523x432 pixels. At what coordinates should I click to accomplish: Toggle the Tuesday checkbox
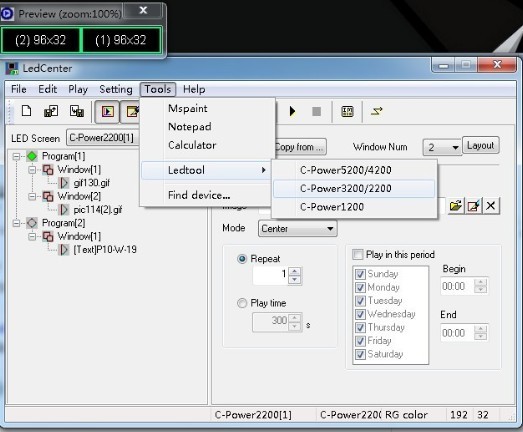click(360, 301)
